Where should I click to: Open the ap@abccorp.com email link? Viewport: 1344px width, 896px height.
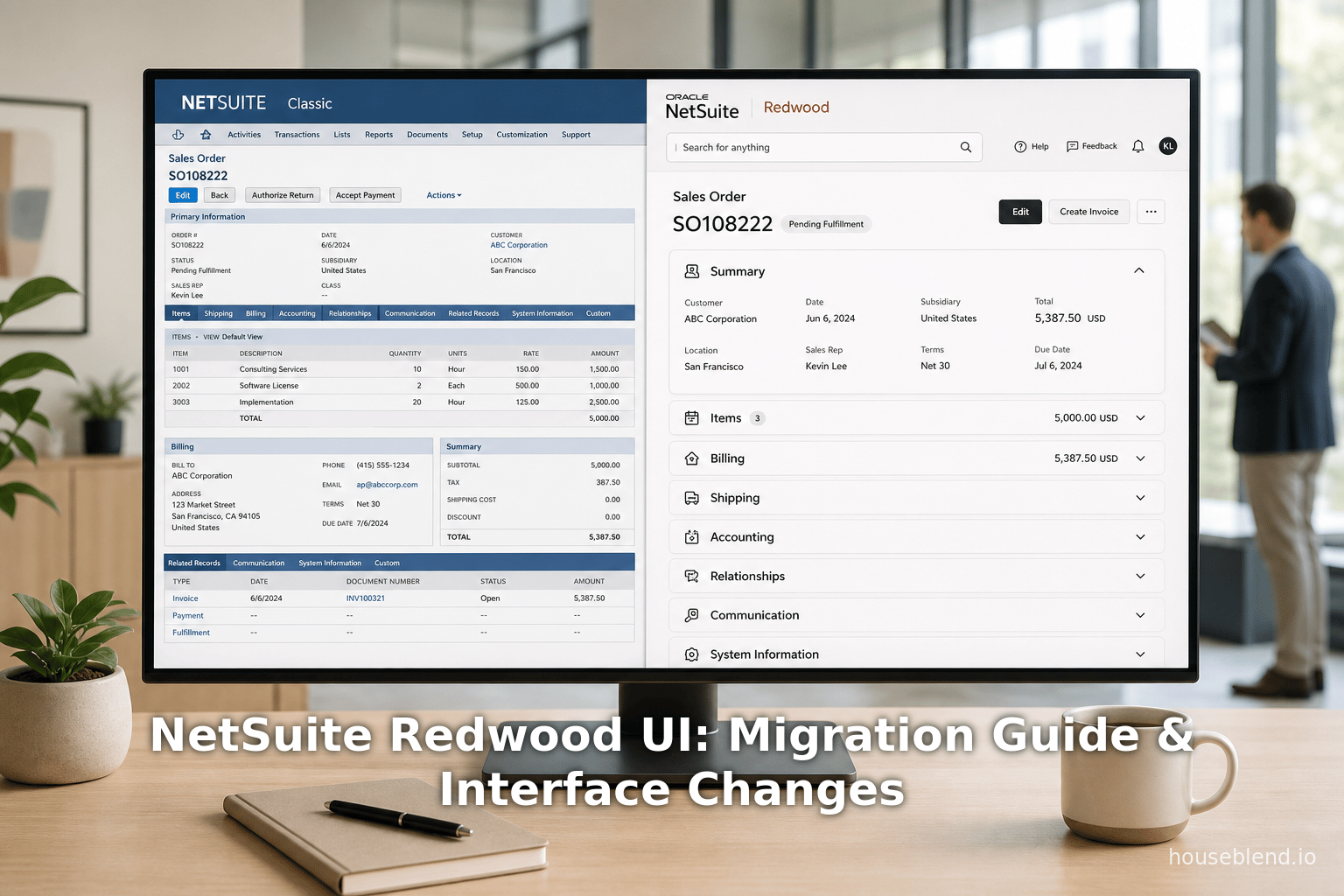click(387, 485)
